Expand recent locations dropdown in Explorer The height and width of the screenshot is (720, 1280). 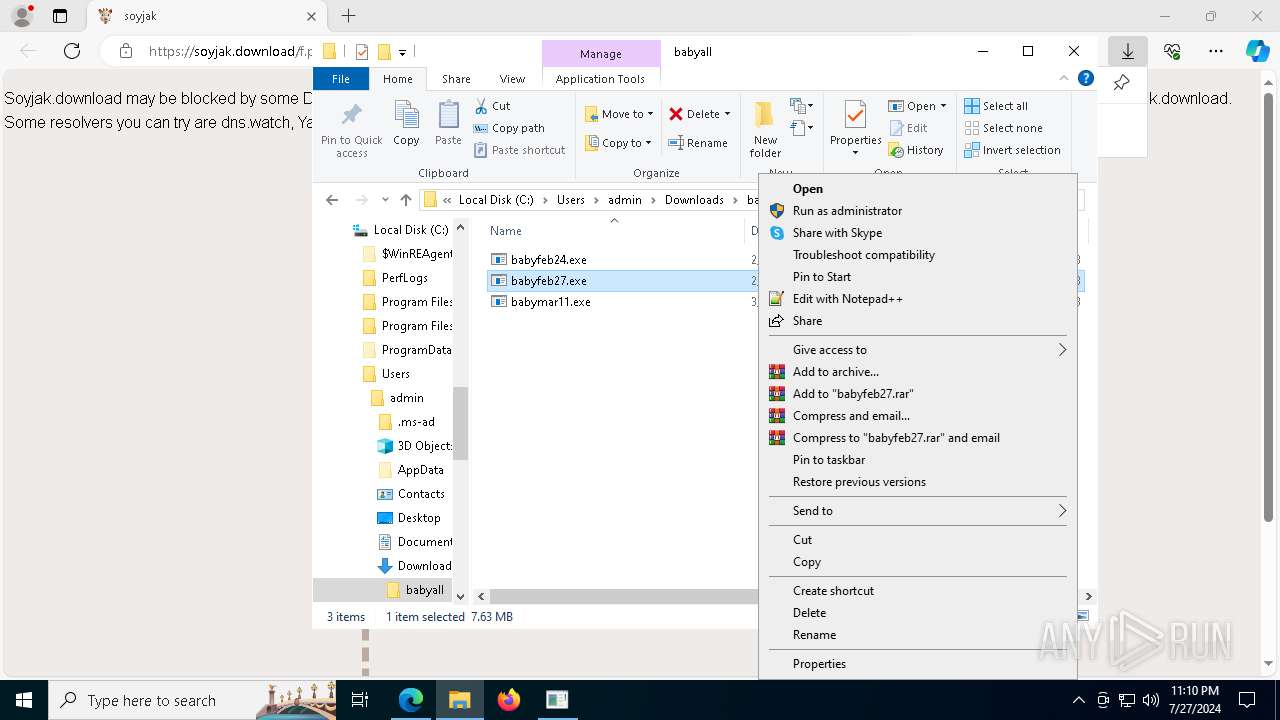(385, 200)
